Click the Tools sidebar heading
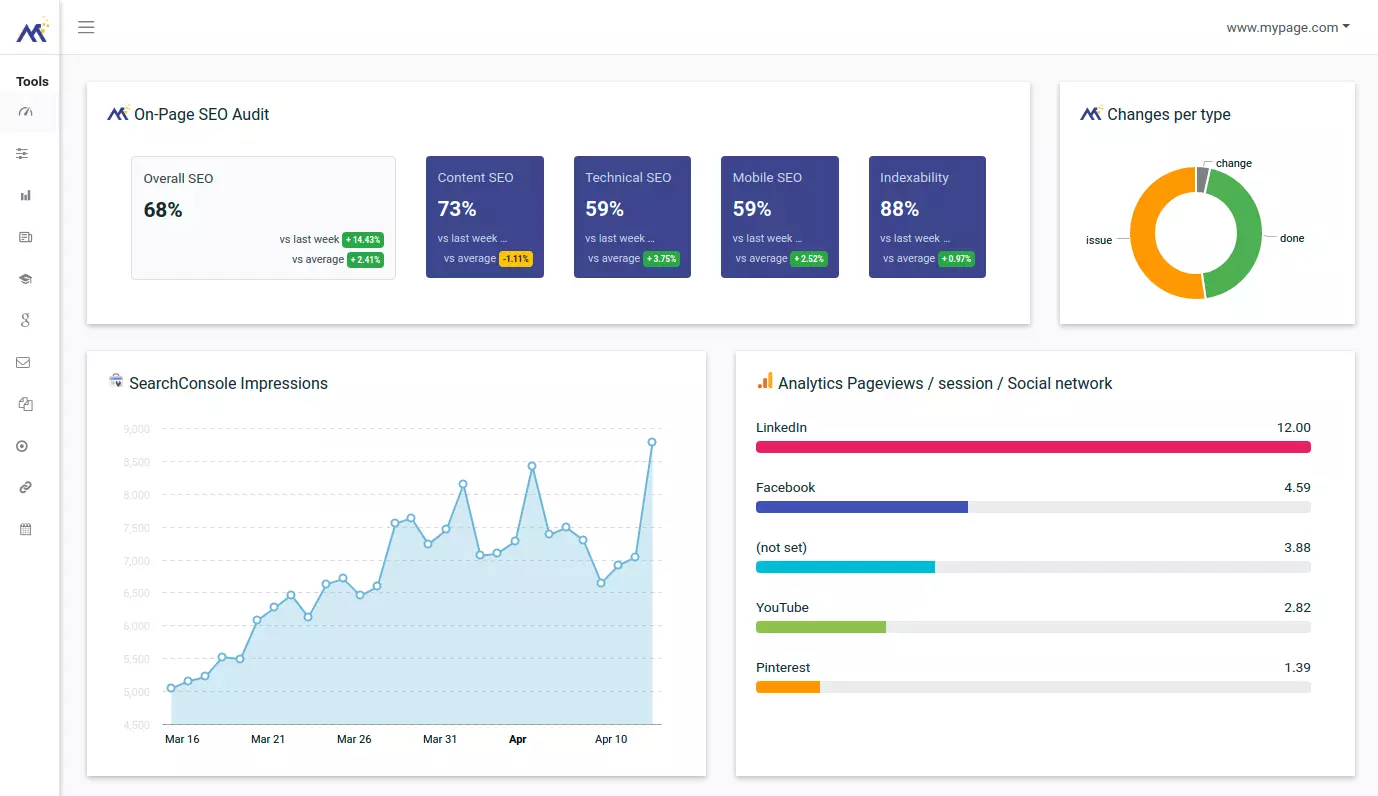 32,82
